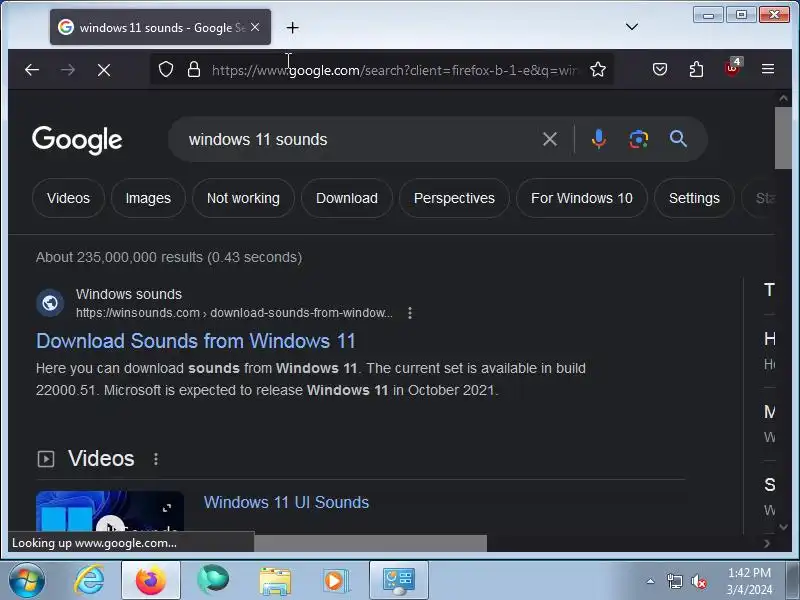Click the vertical scrollbar up arrow
The image size is (800, 600).
coord(784,98)
